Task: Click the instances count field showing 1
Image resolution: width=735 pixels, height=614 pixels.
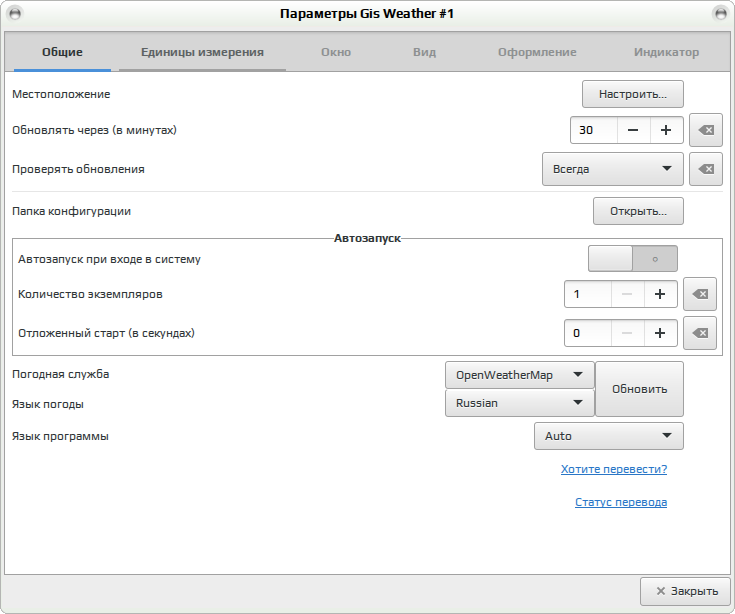Action: [588, 294]
